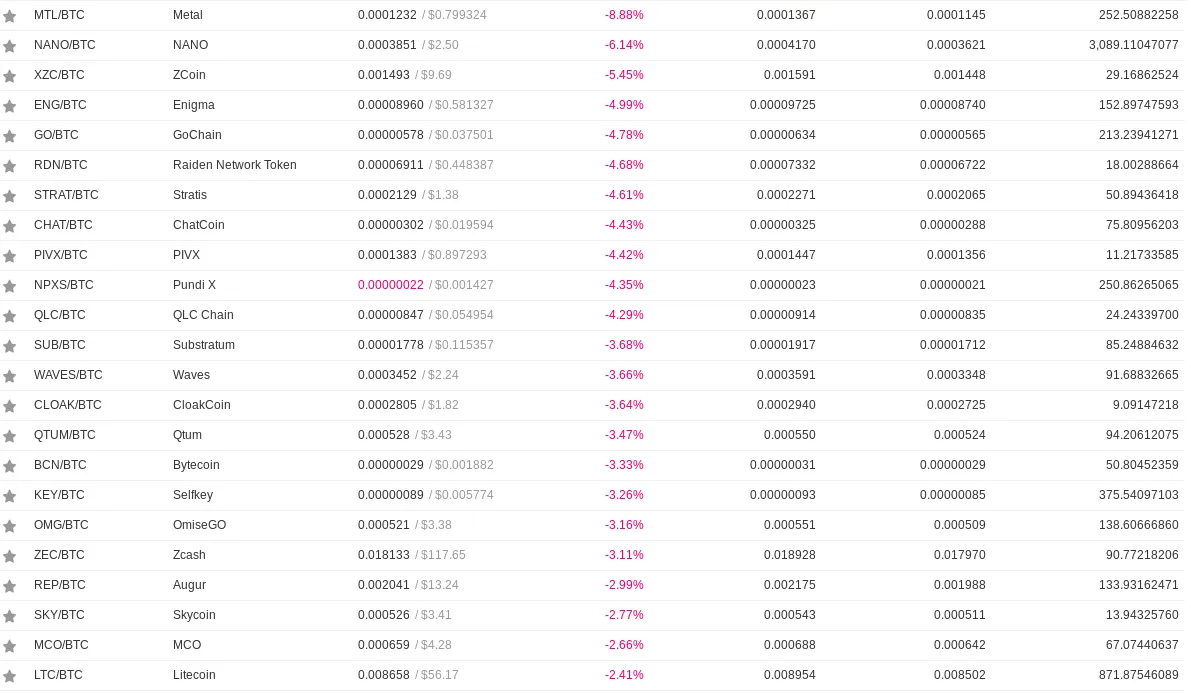
Task: Click the pink NPXS price 0.00000022
Action: click(390, 285)
